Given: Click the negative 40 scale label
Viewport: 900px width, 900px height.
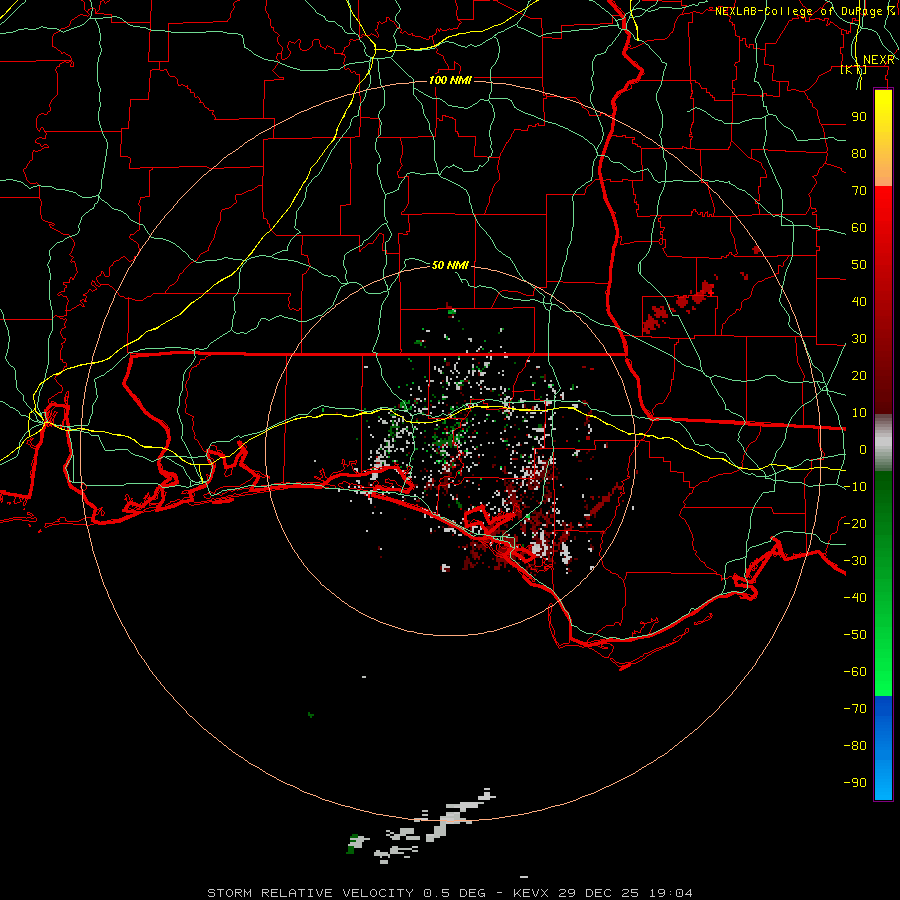Looking at the screenshot, I should [855, 598].
